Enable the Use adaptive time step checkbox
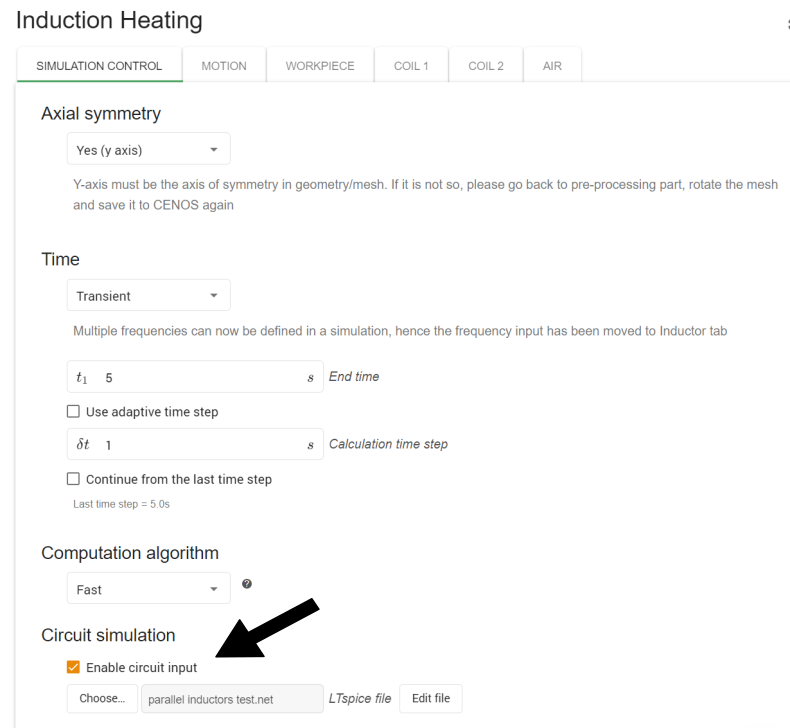 (x=73, y=411)
